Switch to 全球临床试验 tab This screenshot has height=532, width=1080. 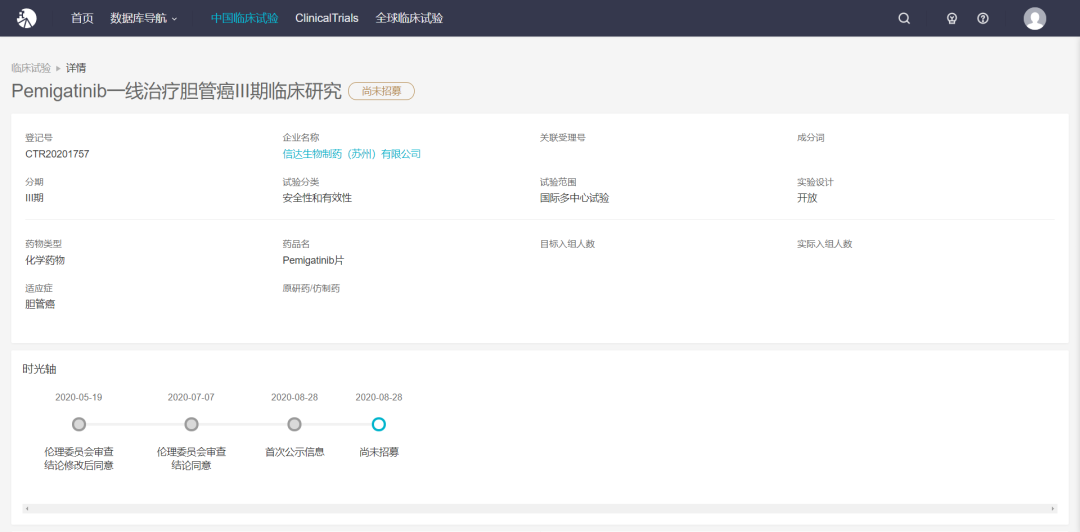click(409, 19)
